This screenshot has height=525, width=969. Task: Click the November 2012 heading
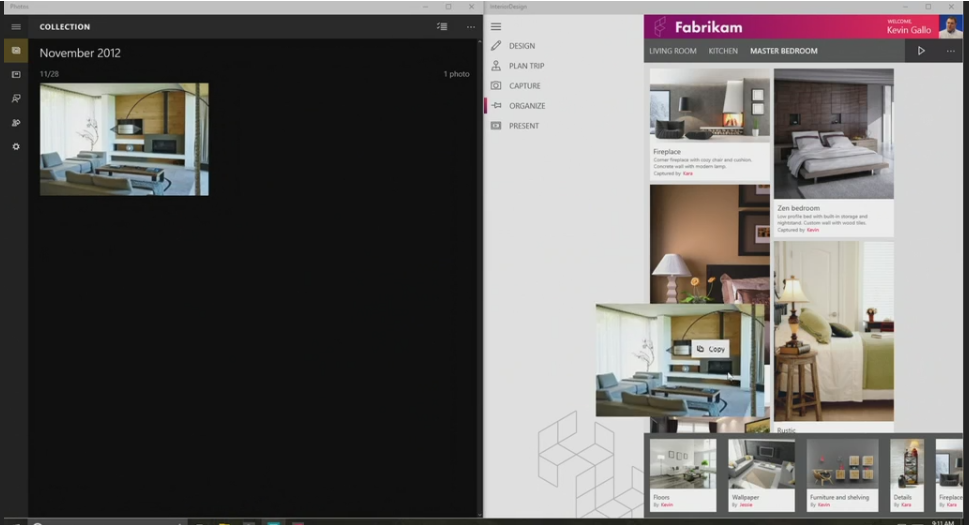tap(80, 53)
